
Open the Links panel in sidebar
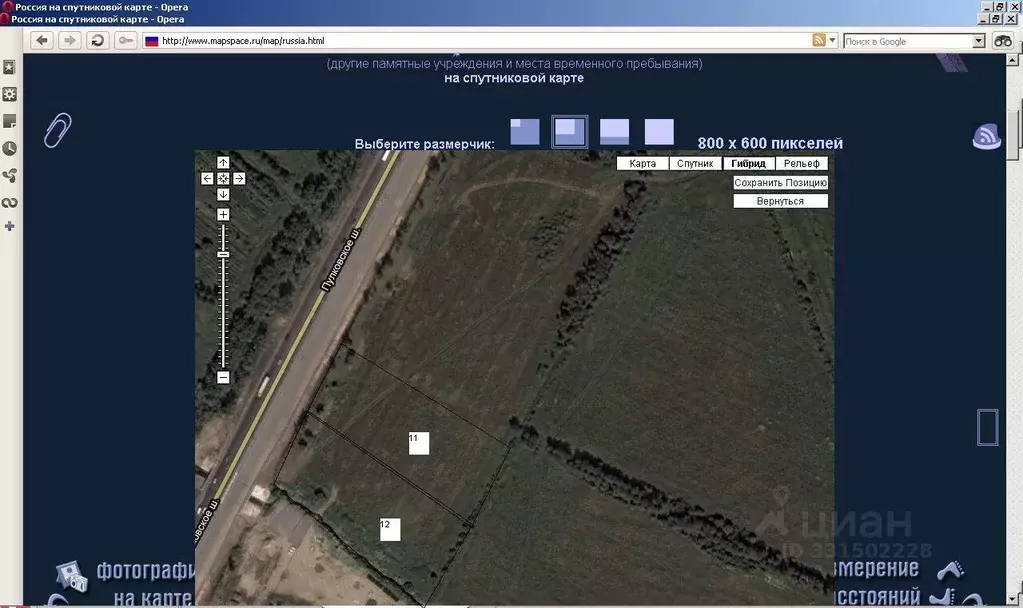(x=9, y=202)
